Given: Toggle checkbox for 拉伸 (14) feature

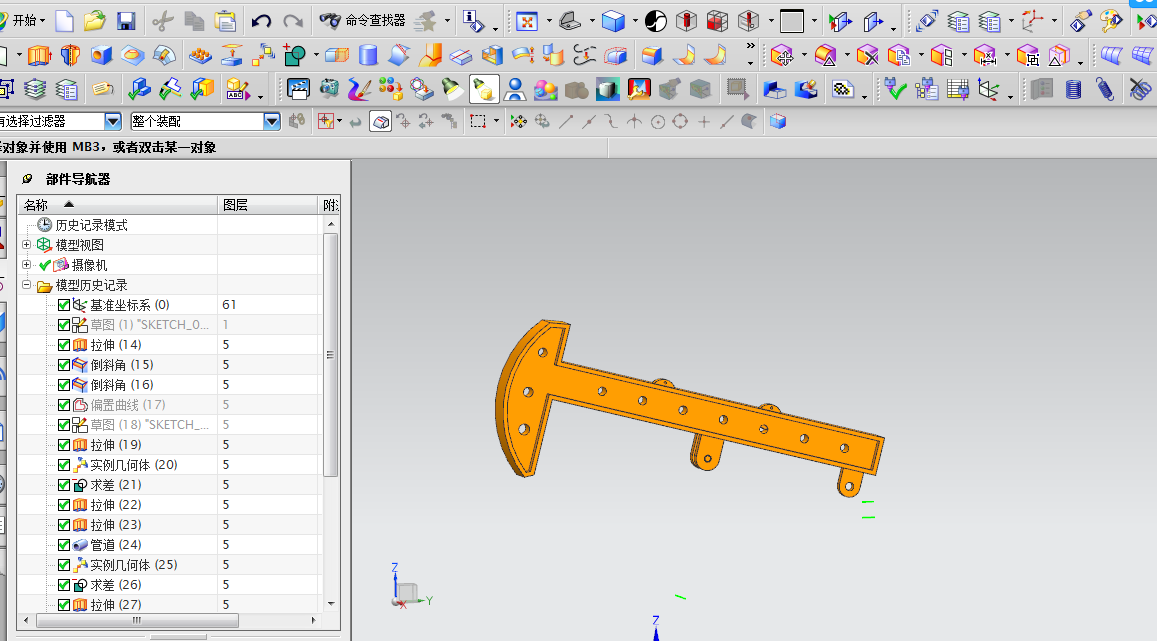Looking at the screenshot, I should 64,345.
